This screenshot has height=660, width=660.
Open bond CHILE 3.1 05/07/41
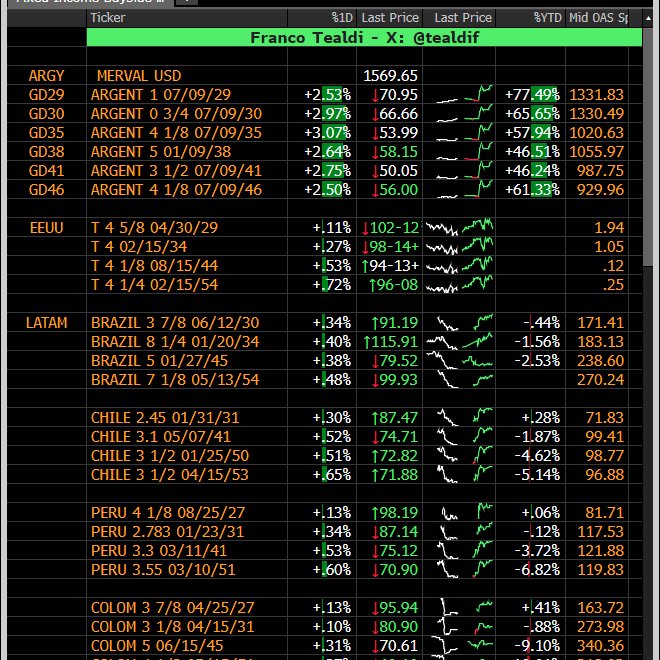160,436
